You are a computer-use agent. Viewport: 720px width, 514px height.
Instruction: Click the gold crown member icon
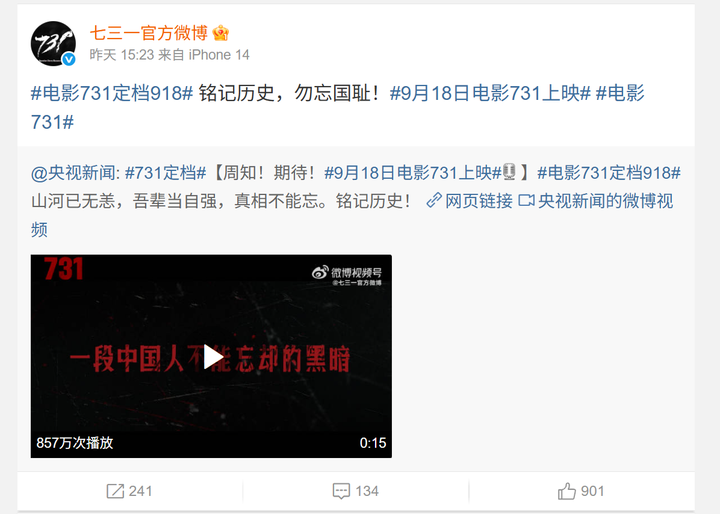coord(221,33)
